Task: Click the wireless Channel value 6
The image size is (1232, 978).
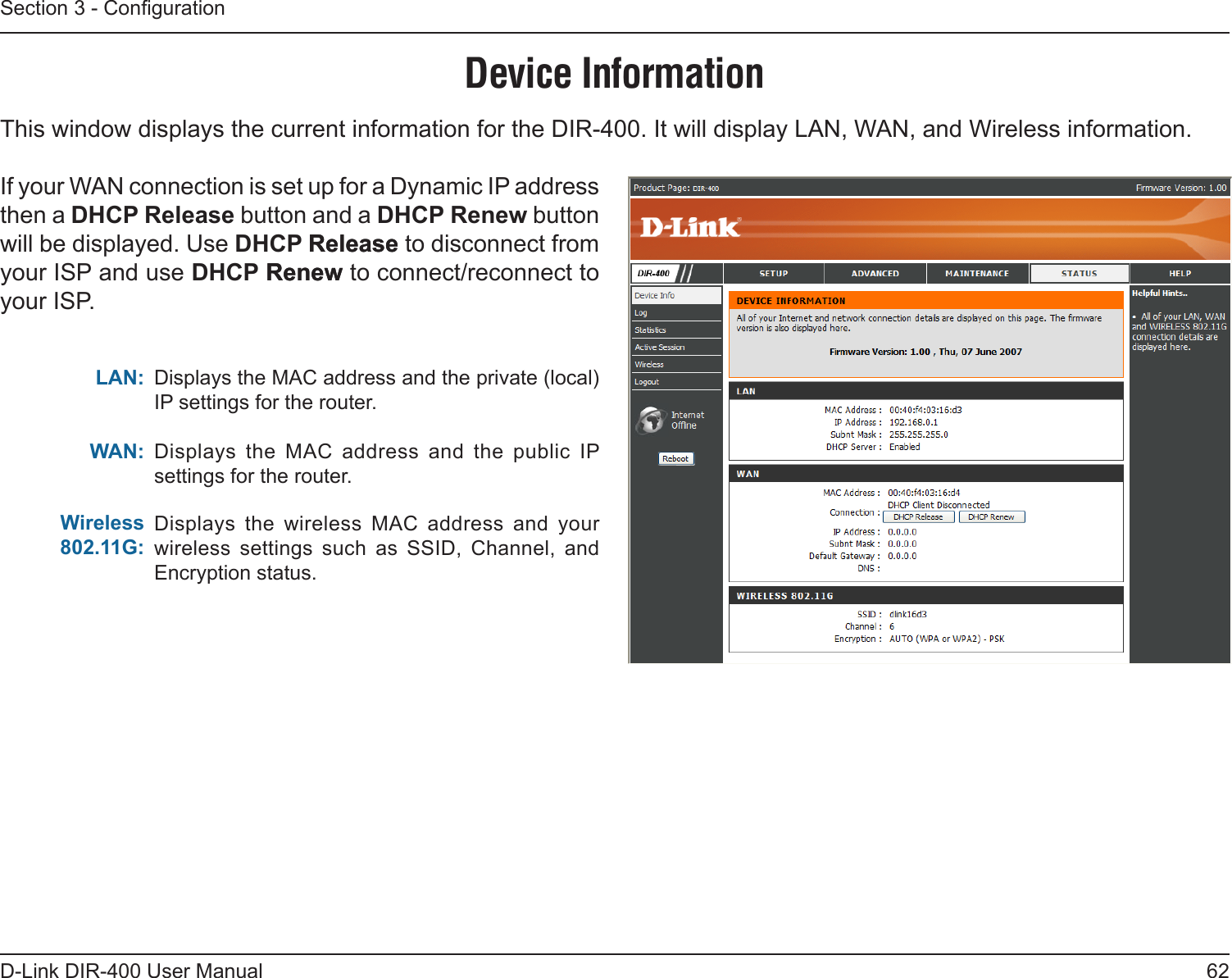Action: pyautogui.click(x=892, y=626)
